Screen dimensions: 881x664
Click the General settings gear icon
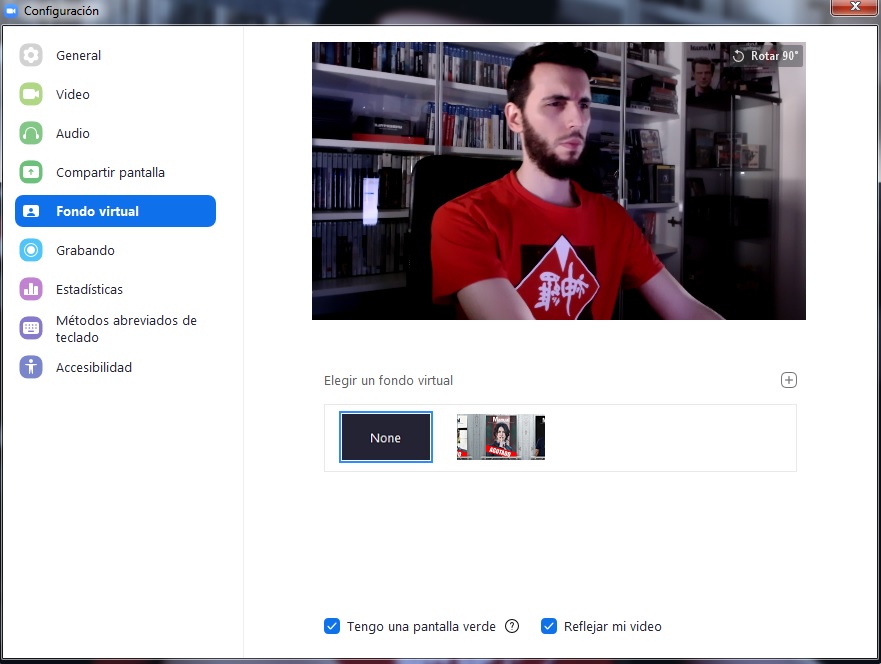(31, 56)
